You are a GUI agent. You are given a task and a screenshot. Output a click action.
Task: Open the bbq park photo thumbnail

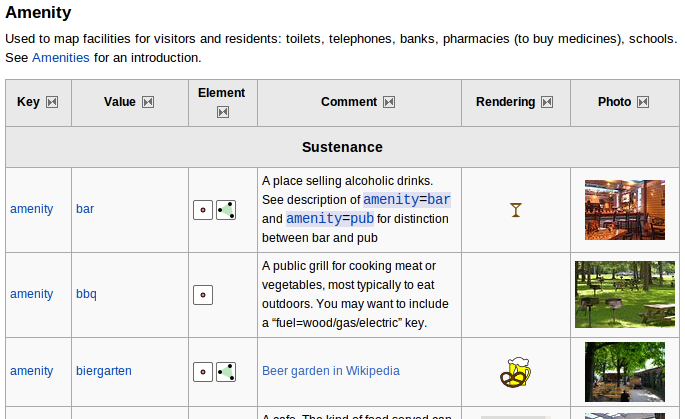point(625,294)
